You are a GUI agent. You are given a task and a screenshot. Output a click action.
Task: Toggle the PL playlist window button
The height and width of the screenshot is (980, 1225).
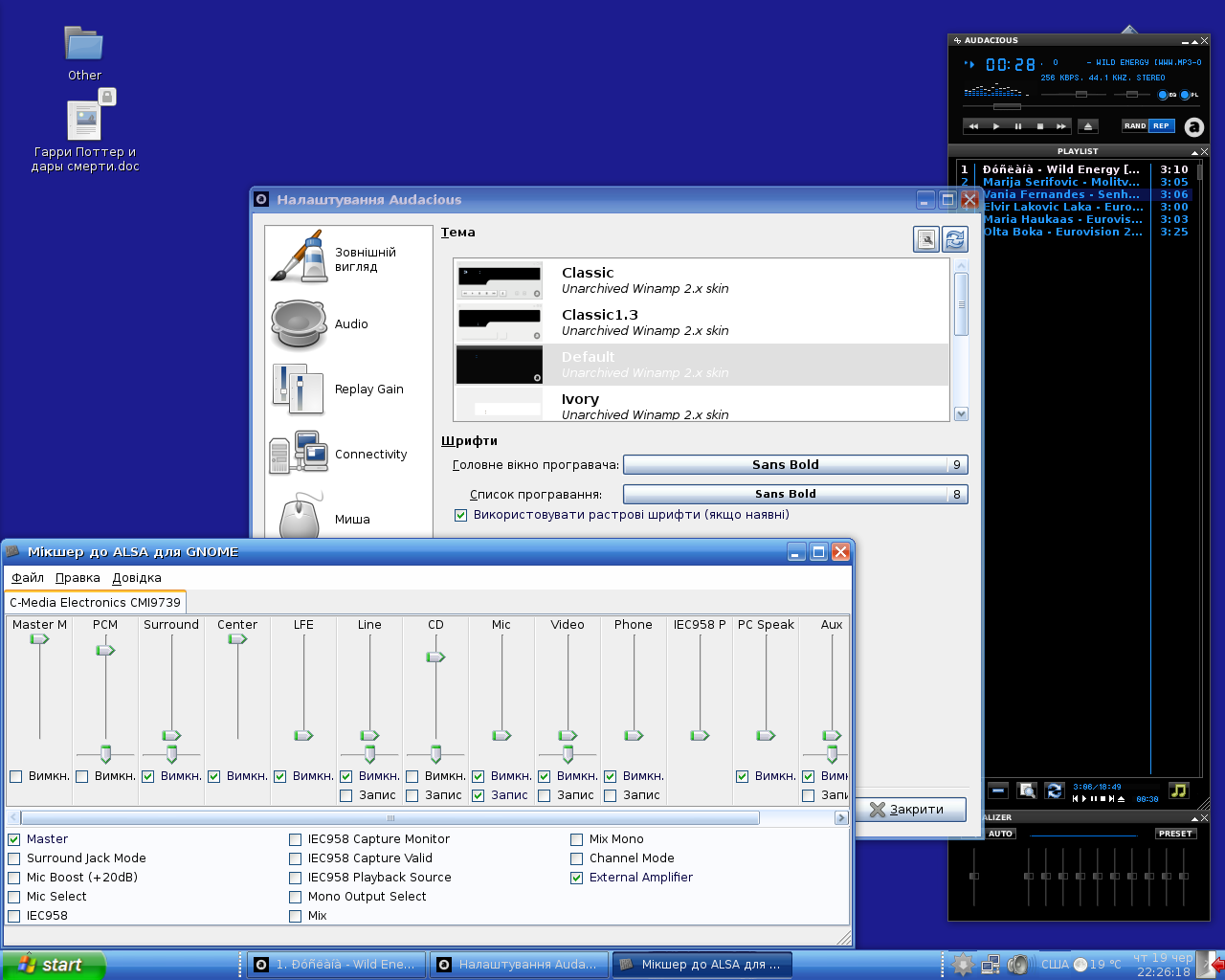click(1190, 95)
